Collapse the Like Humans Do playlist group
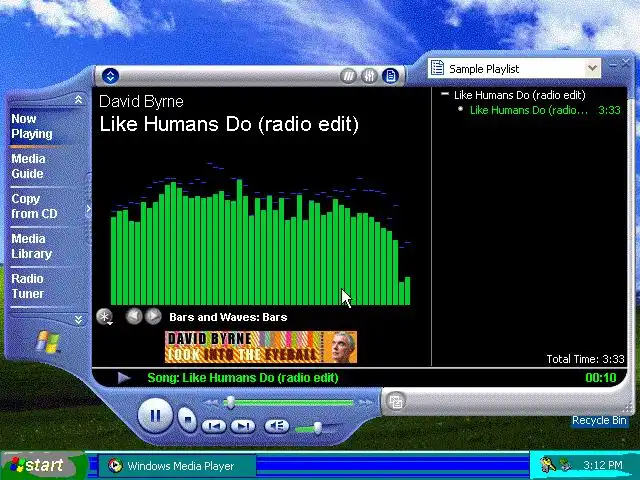Viewport: 640px width, 480px height. tap(445, 94)
